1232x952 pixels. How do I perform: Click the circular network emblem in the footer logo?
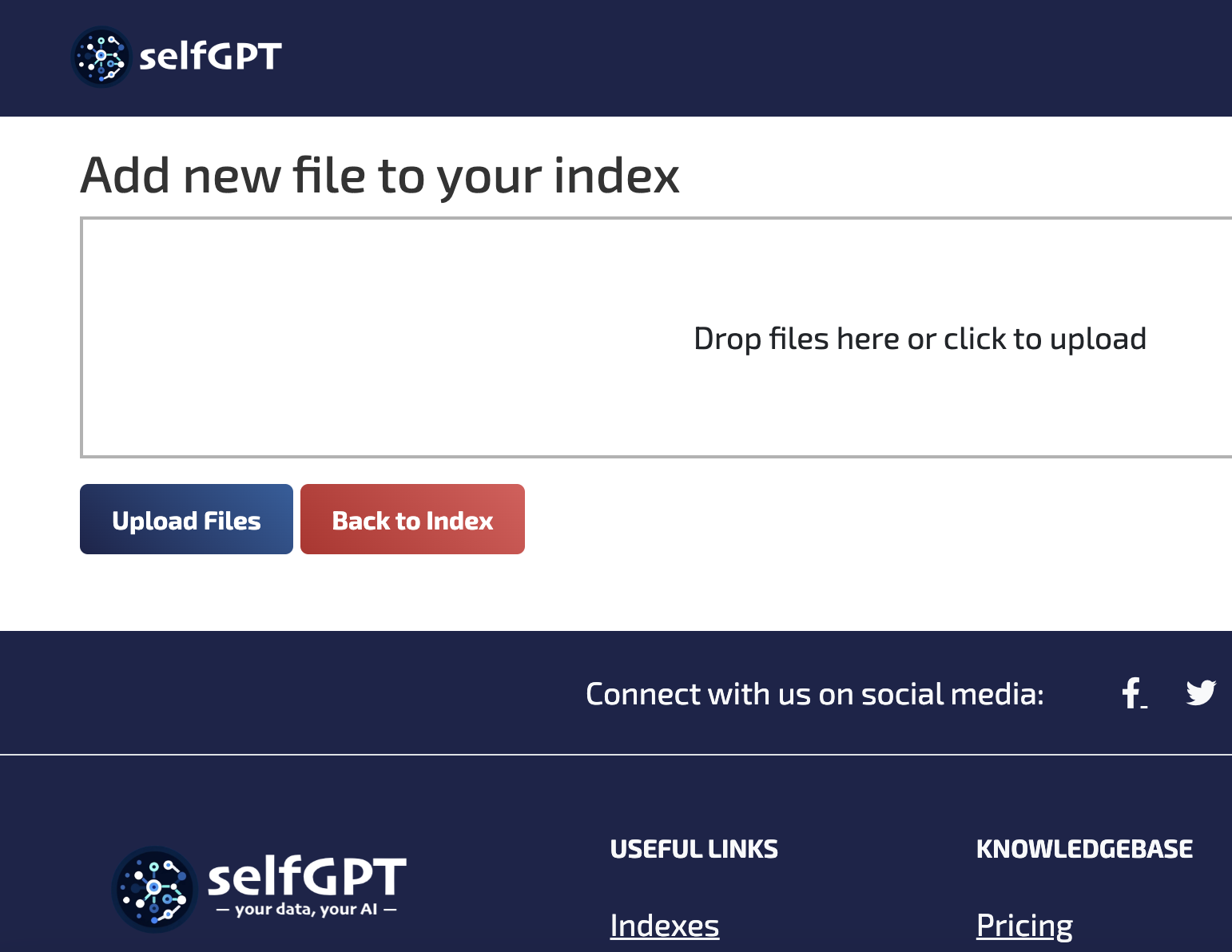coord(152,888)
